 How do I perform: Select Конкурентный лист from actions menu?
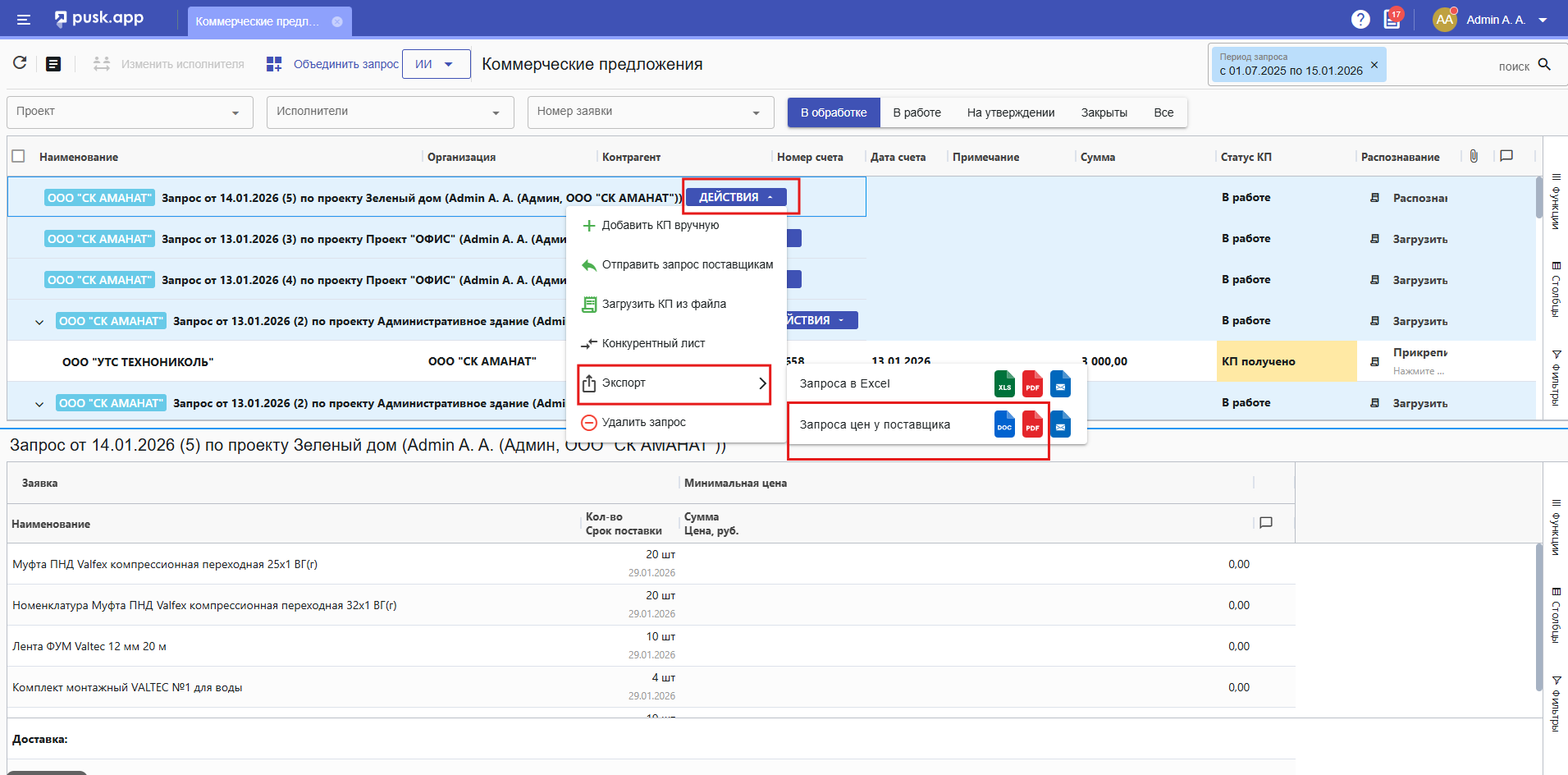coord(653,343)
